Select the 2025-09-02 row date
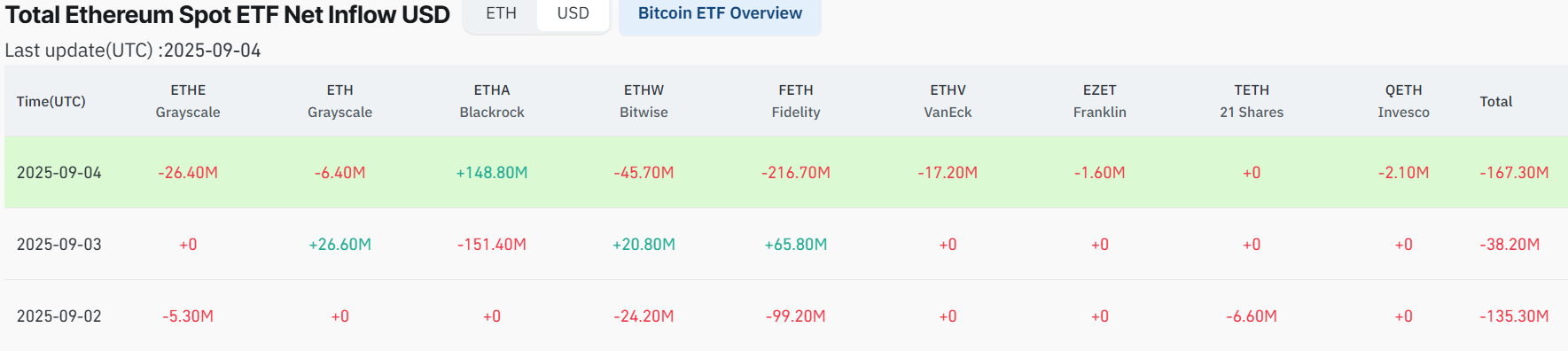The image size is (1568, 351). click(59, 316)
